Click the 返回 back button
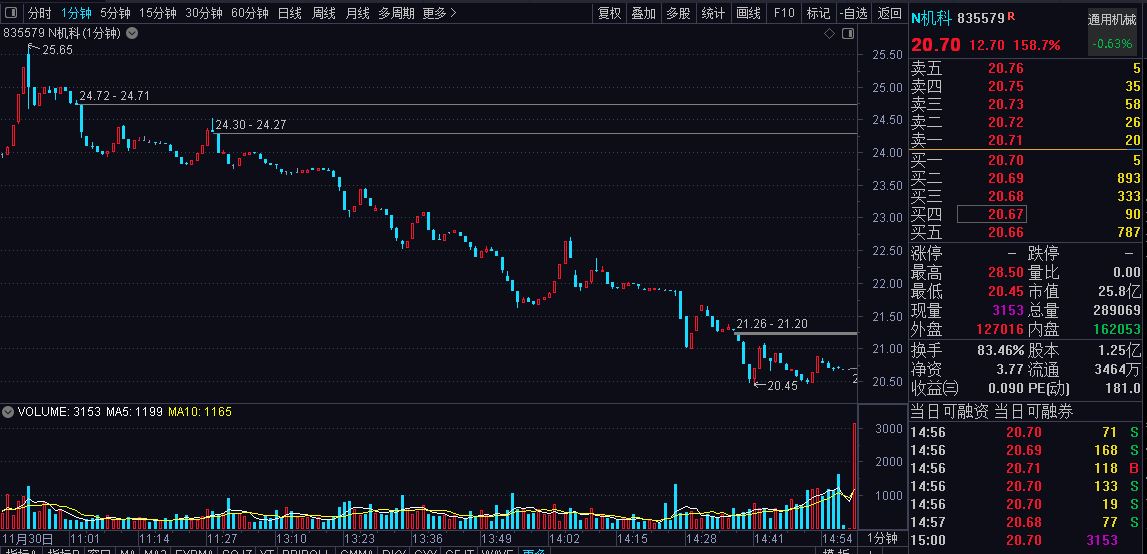The image size is (1147, 554). [x=889, y=13]
